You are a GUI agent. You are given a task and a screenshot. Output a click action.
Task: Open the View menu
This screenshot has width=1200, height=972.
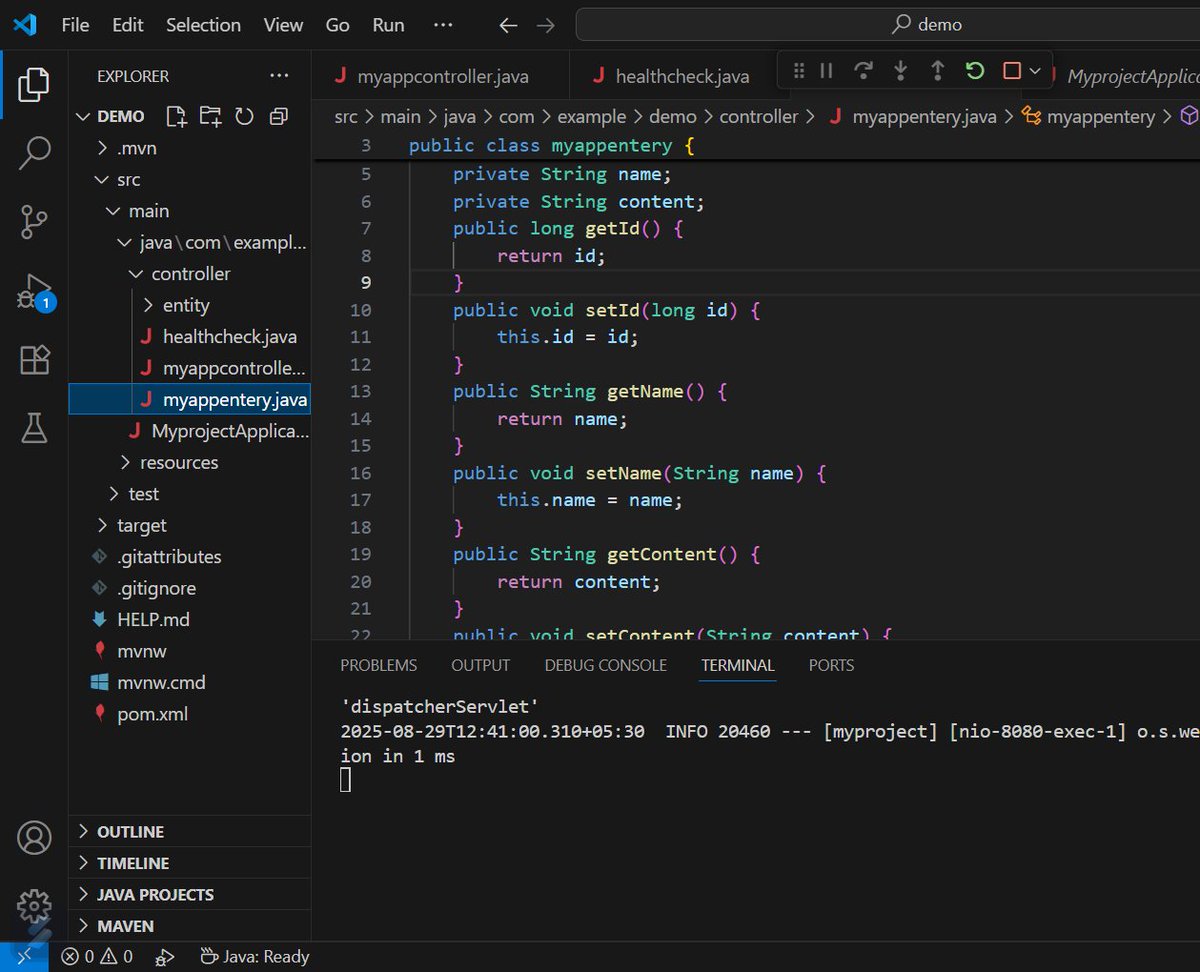(x=283, y=25)
